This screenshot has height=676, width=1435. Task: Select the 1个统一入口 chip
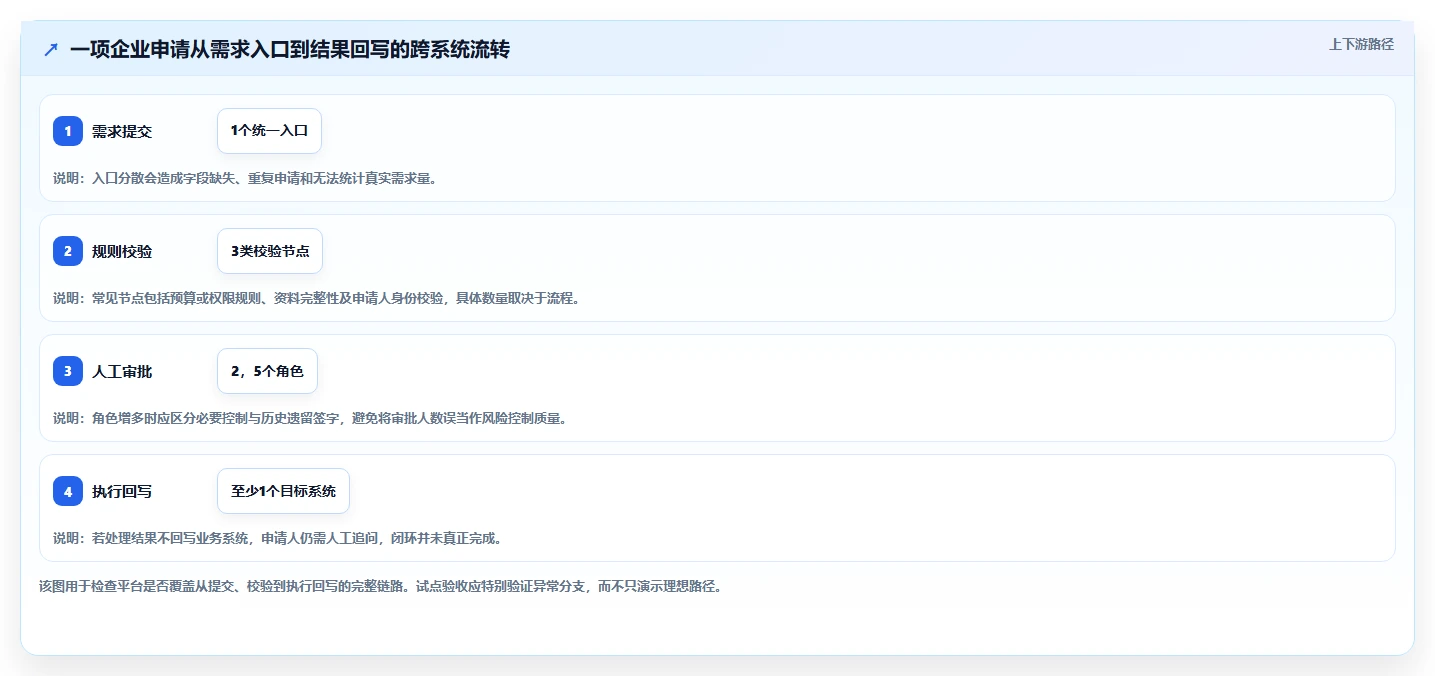tap(269, 131)
